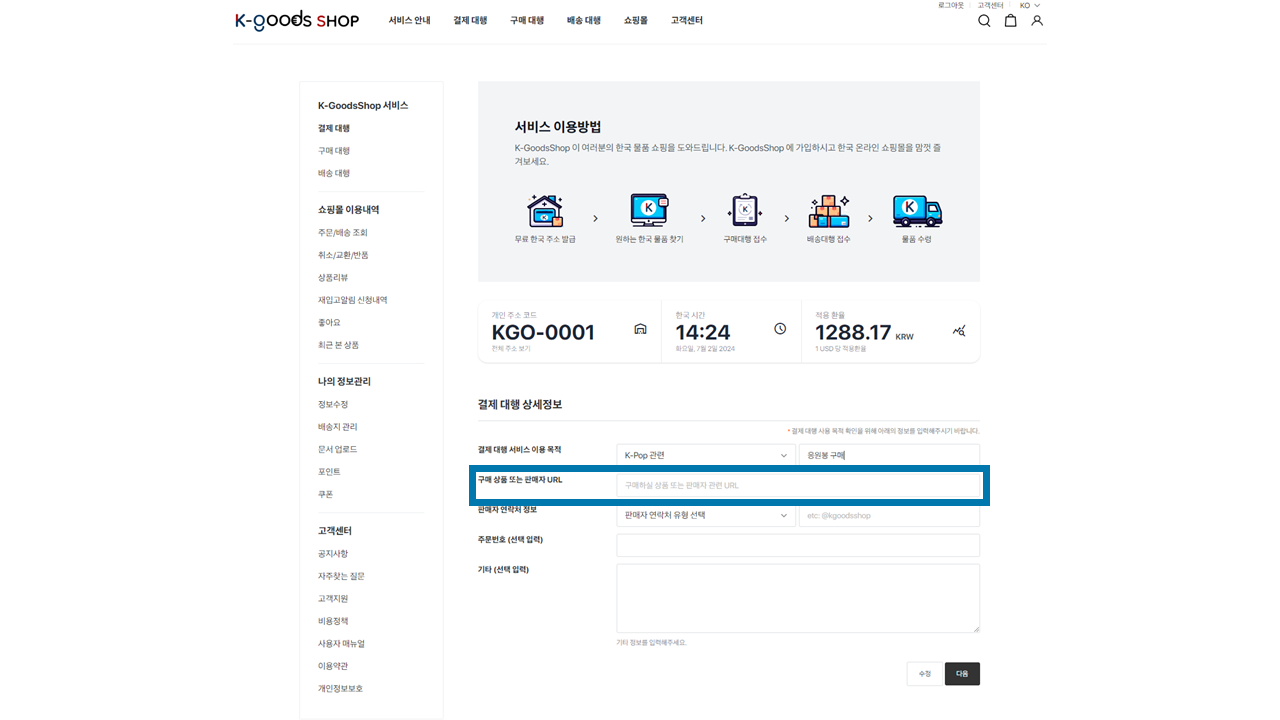This screenshot has height=720, width=1280.
Task: Click the search magnifier icon in header
Action: [984, 21]
